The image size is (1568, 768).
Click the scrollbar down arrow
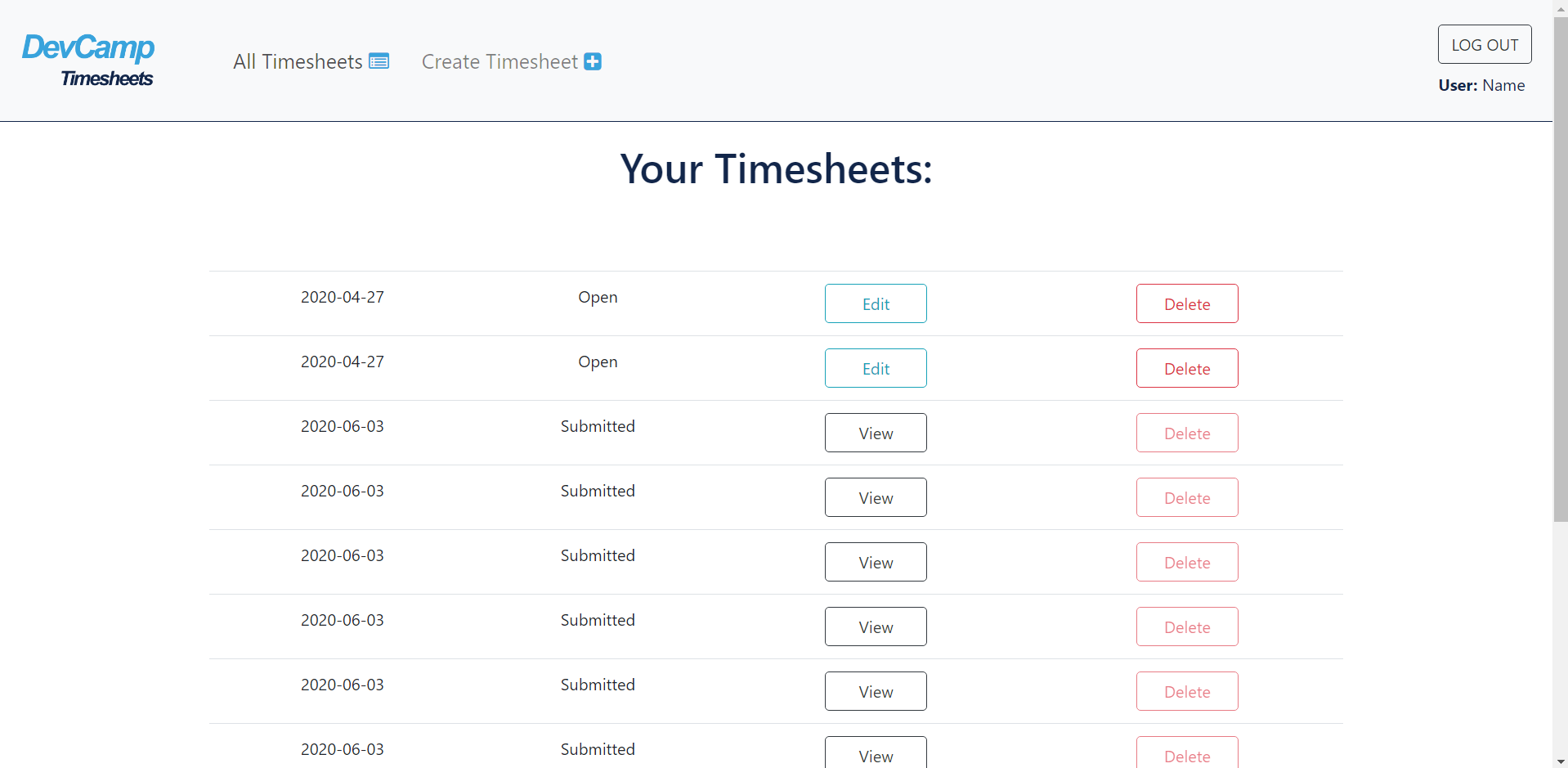[x=1559, y=761]
